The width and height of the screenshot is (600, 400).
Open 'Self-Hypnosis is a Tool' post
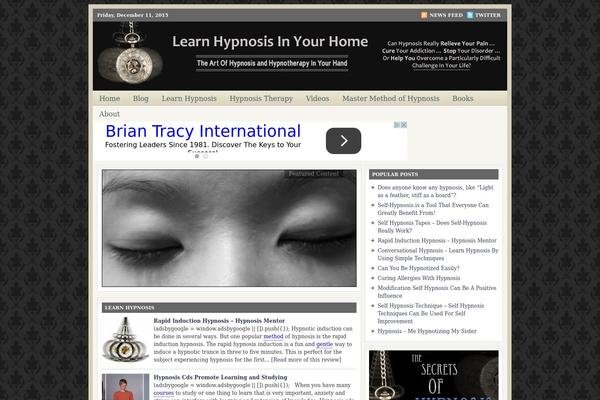433,209
